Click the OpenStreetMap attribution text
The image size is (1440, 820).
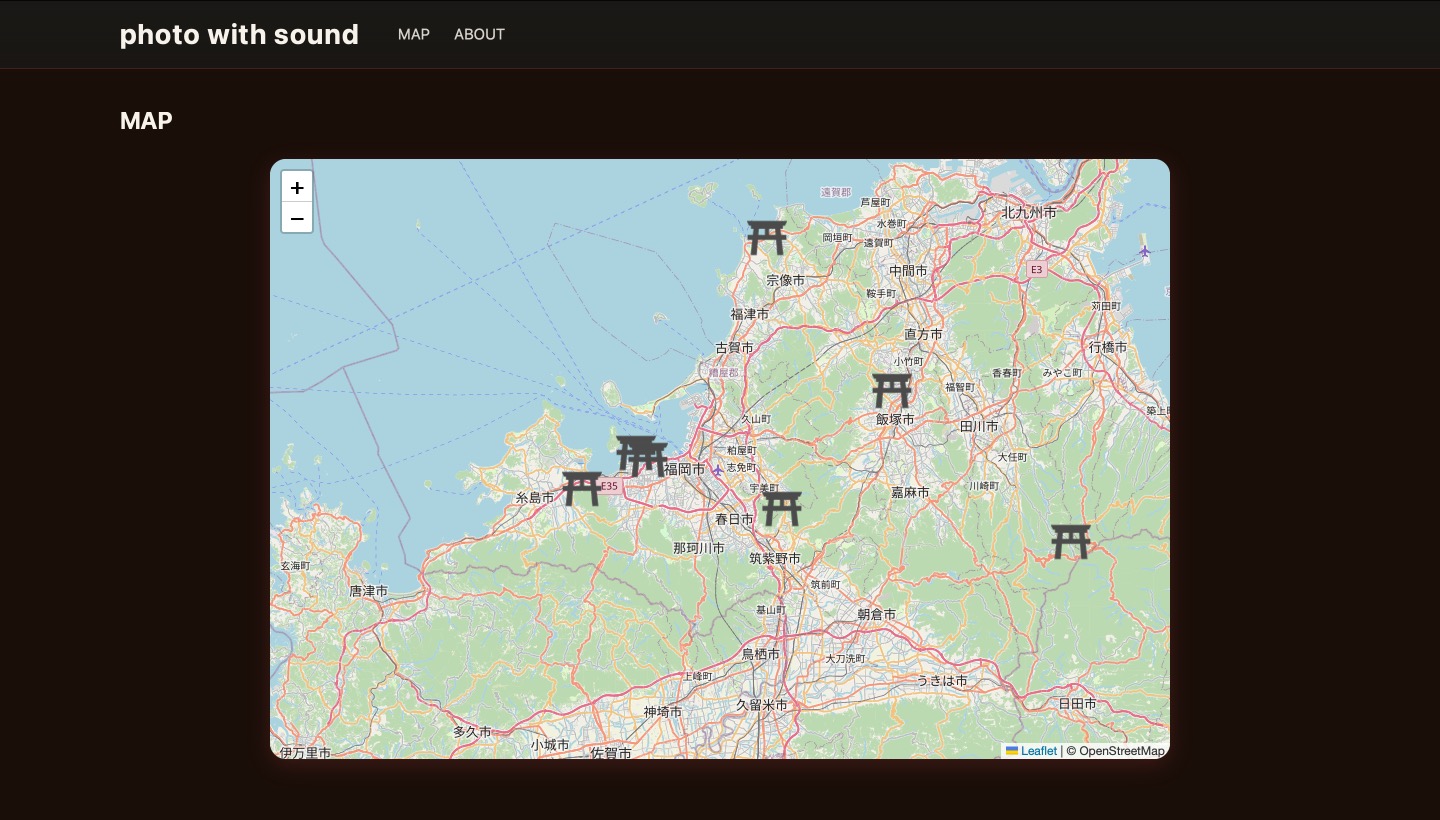[1120, 751]
